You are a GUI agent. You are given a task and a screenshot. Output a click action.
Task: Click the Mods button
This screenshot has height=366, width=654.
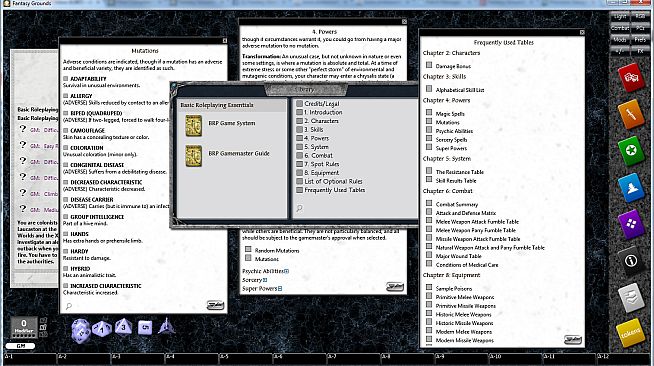tap(620, 40)
